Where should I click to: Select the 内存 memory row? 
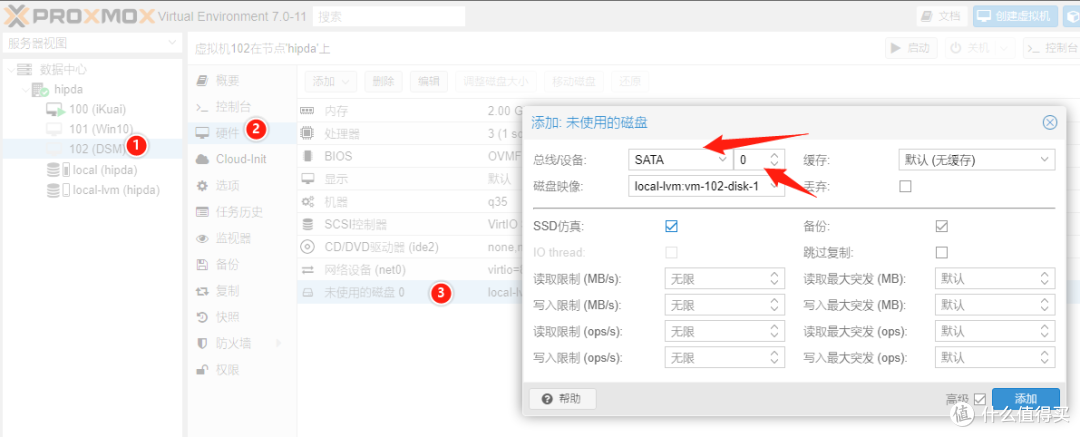click(410, 110)
